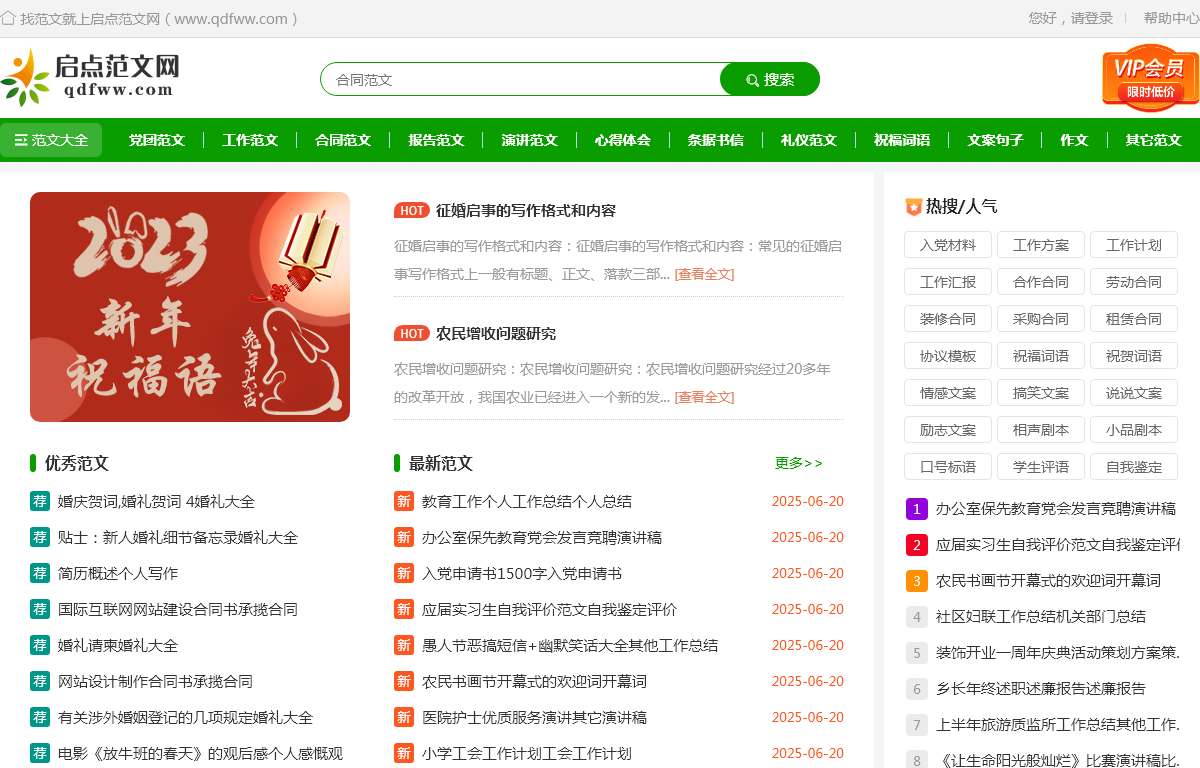Click the 热搜/人气 shield icon
The width and height of the screenshot is (1200, 768).
(913, 207)
